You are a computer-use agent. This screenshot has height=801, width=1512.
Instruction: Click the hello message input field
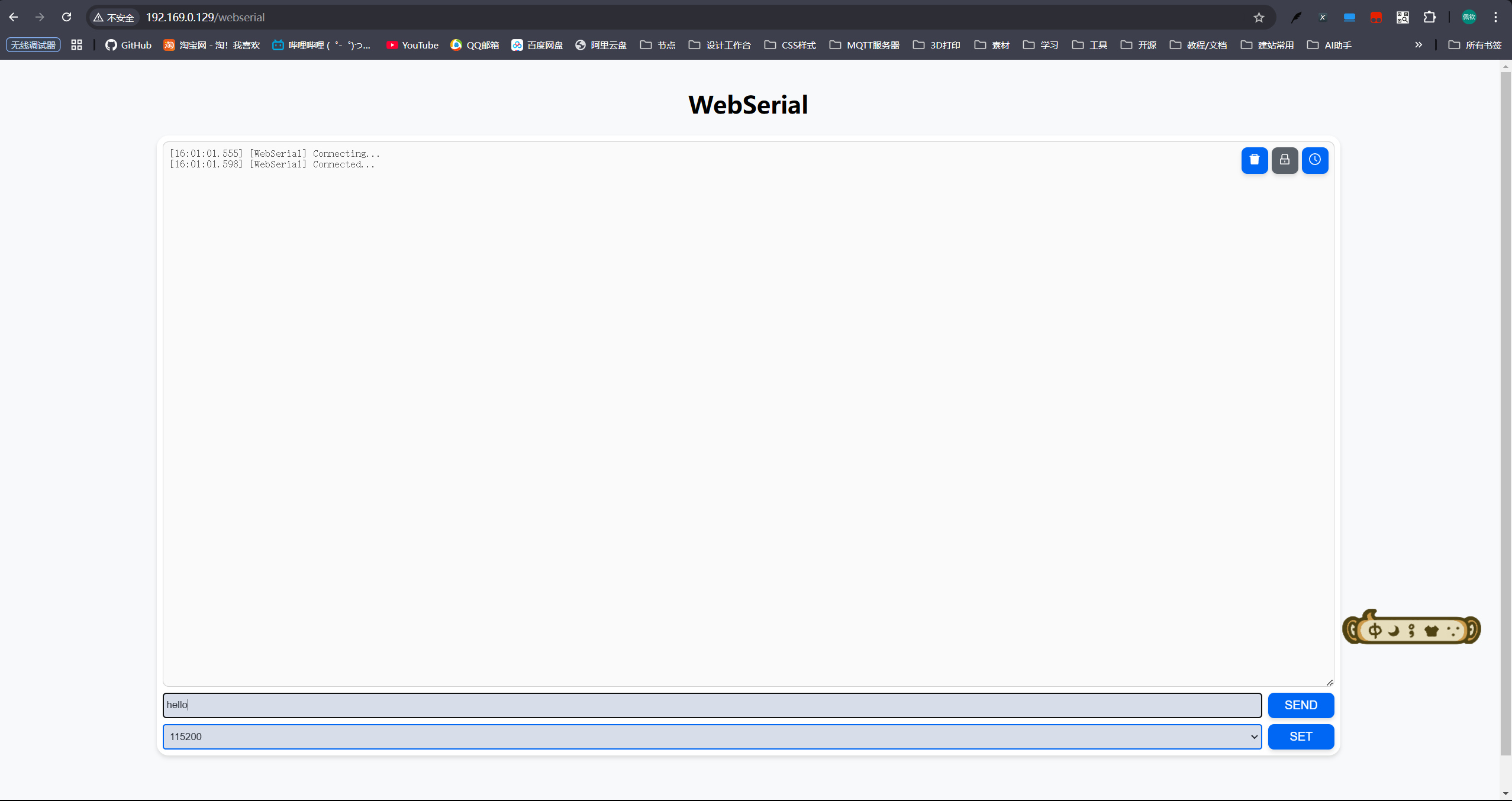pyautogui.click(x=712, y=705)
